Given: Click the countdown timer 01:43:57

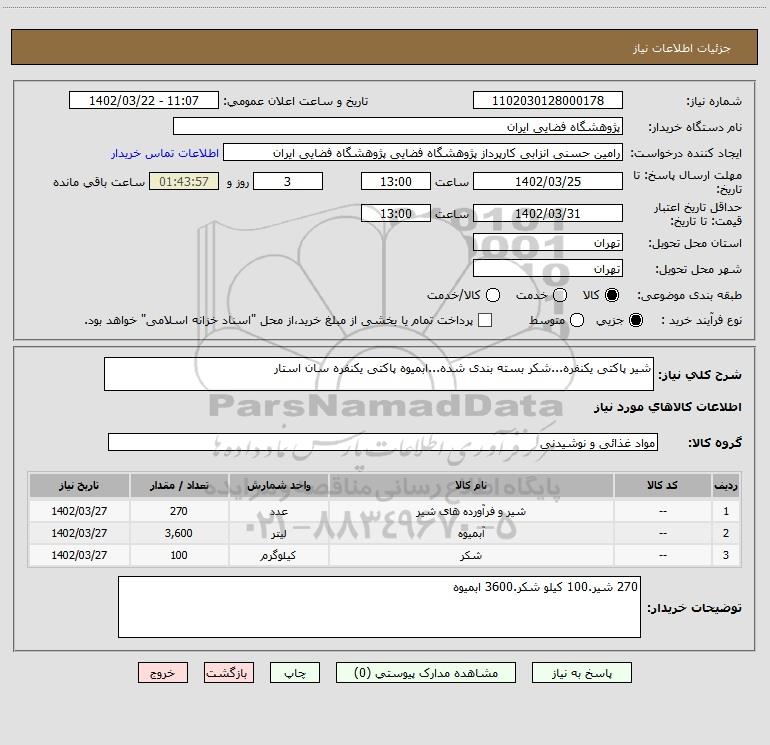Looking at the screenshot, I should pos(184,181).
